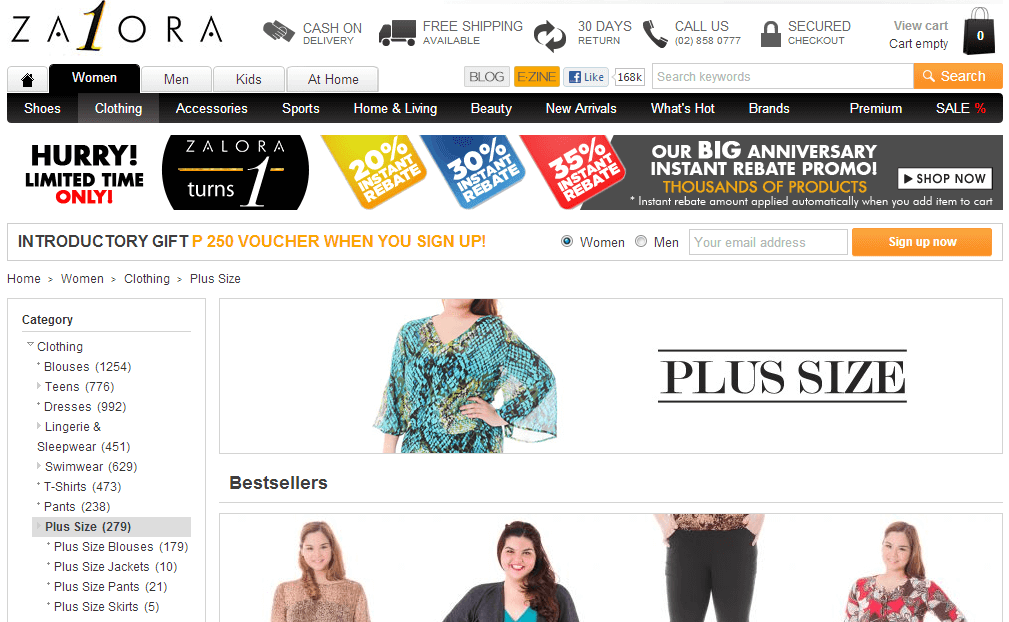Expand the Swimwear category arrow
Image resolution: width=1009 pixels, height=622 pixels.
click(39, 466)
